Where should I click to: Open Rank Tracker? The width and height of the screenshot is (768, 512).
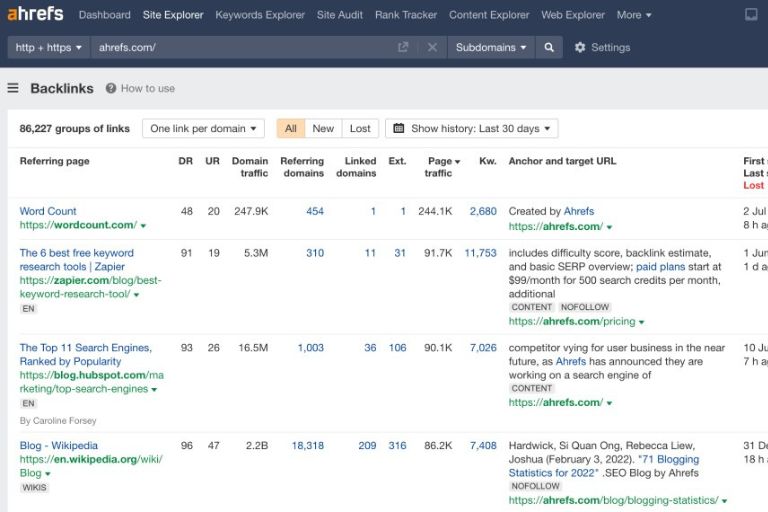(x=406, y=15)
